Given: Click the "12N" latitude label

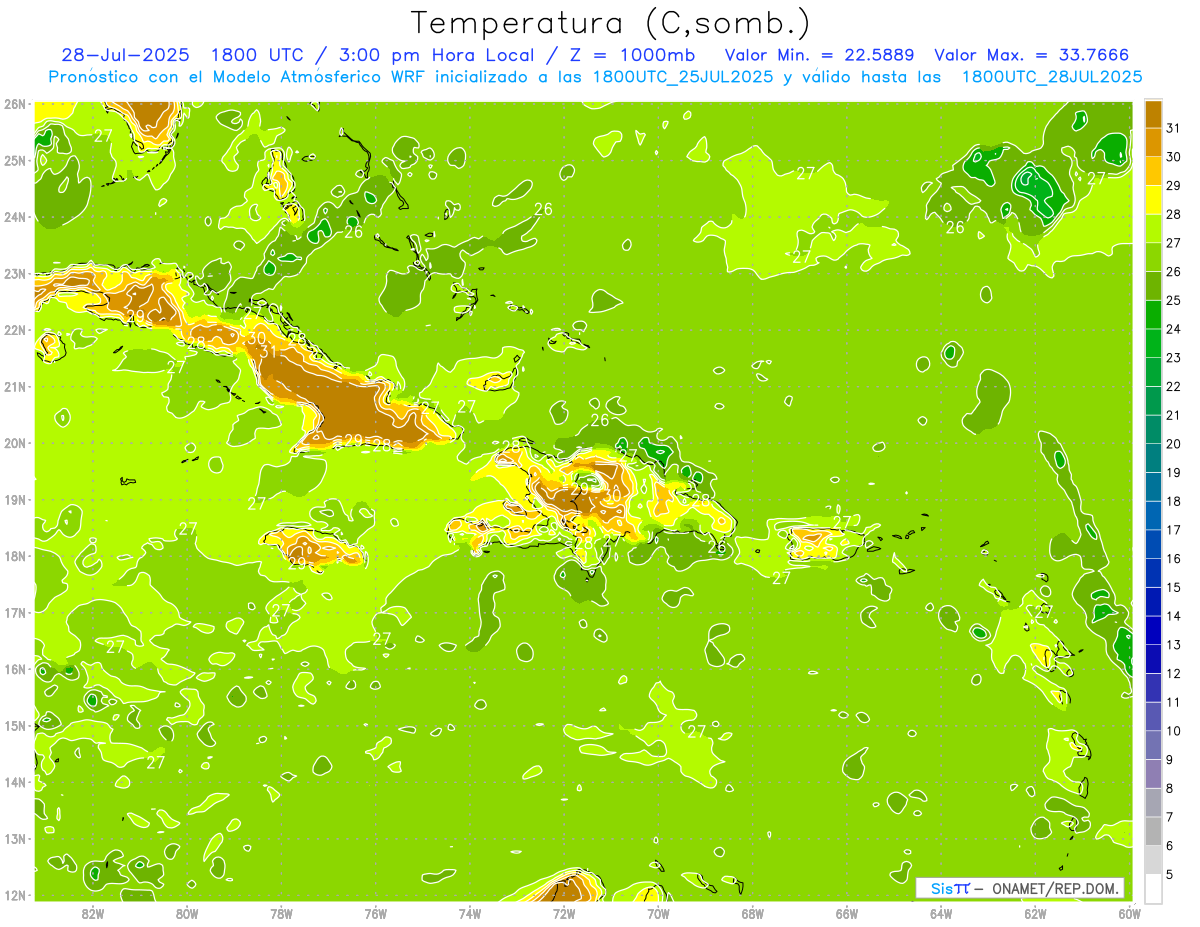Looking at the screenshot, I should pyautogui.click(x=15, y=896).
